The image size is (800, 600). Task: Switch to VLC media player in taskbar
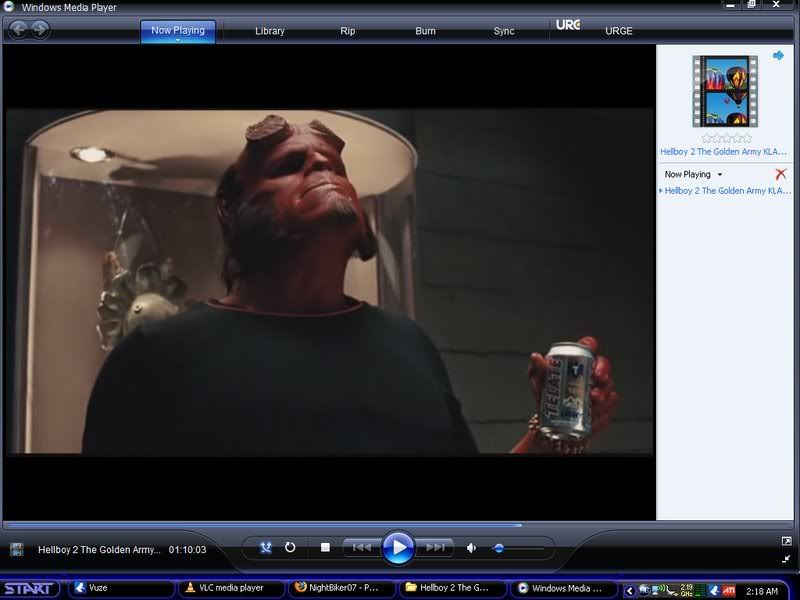pos(232,588)
